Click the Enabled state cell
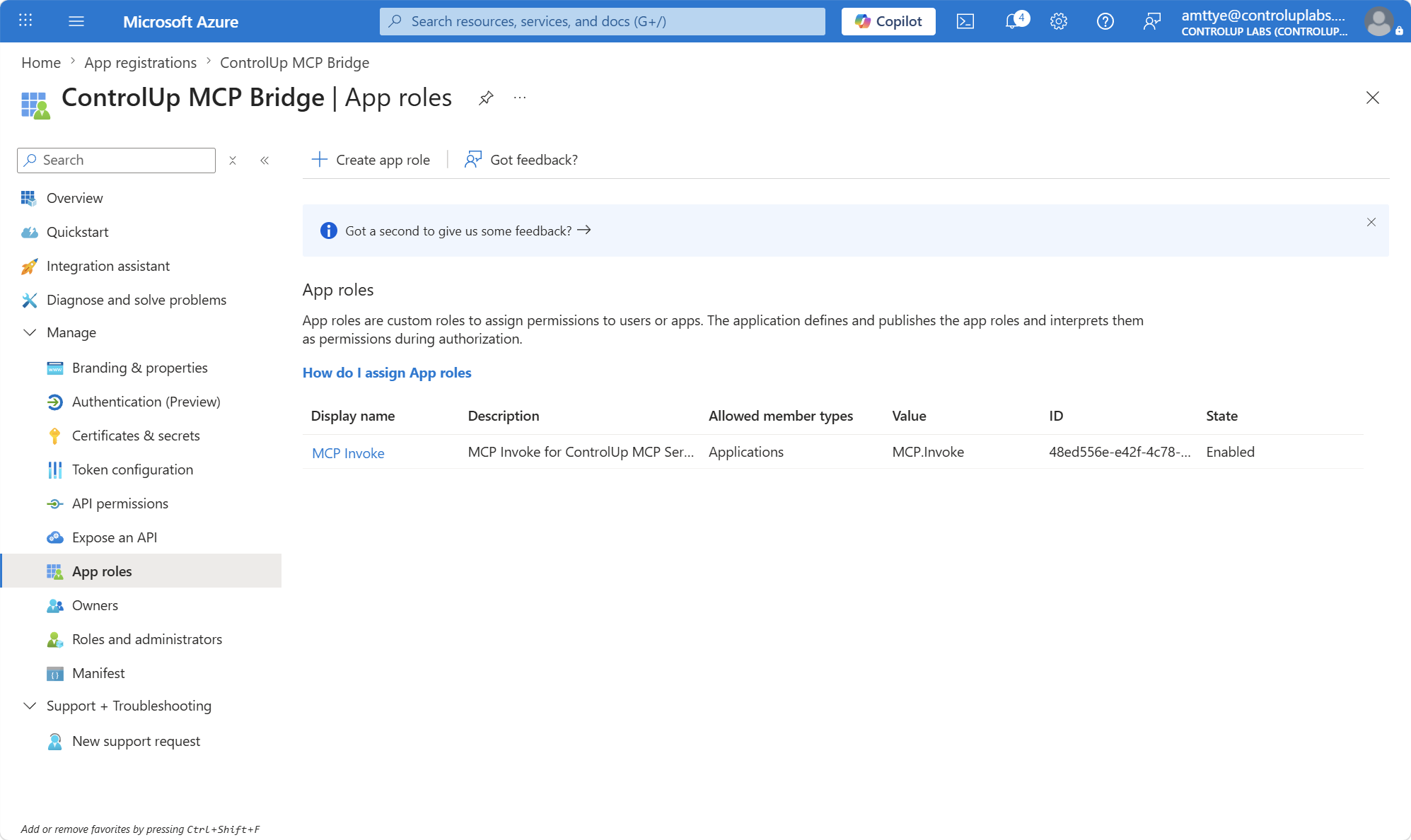1411x840 pixels. tap(1230, 452)
